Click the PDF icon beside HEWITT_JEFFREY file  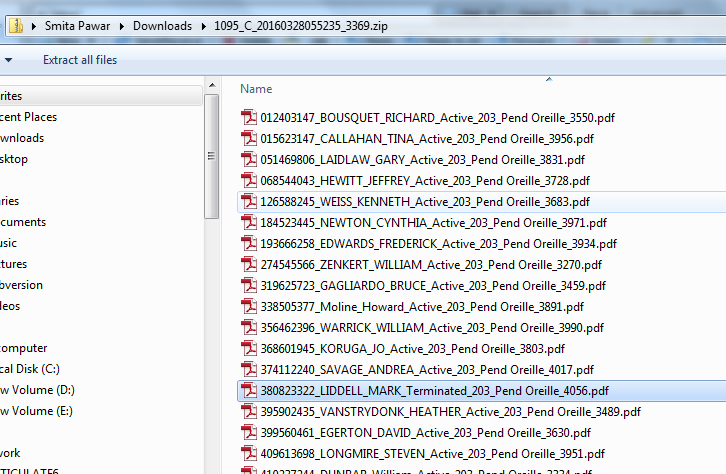click(249, 180)
